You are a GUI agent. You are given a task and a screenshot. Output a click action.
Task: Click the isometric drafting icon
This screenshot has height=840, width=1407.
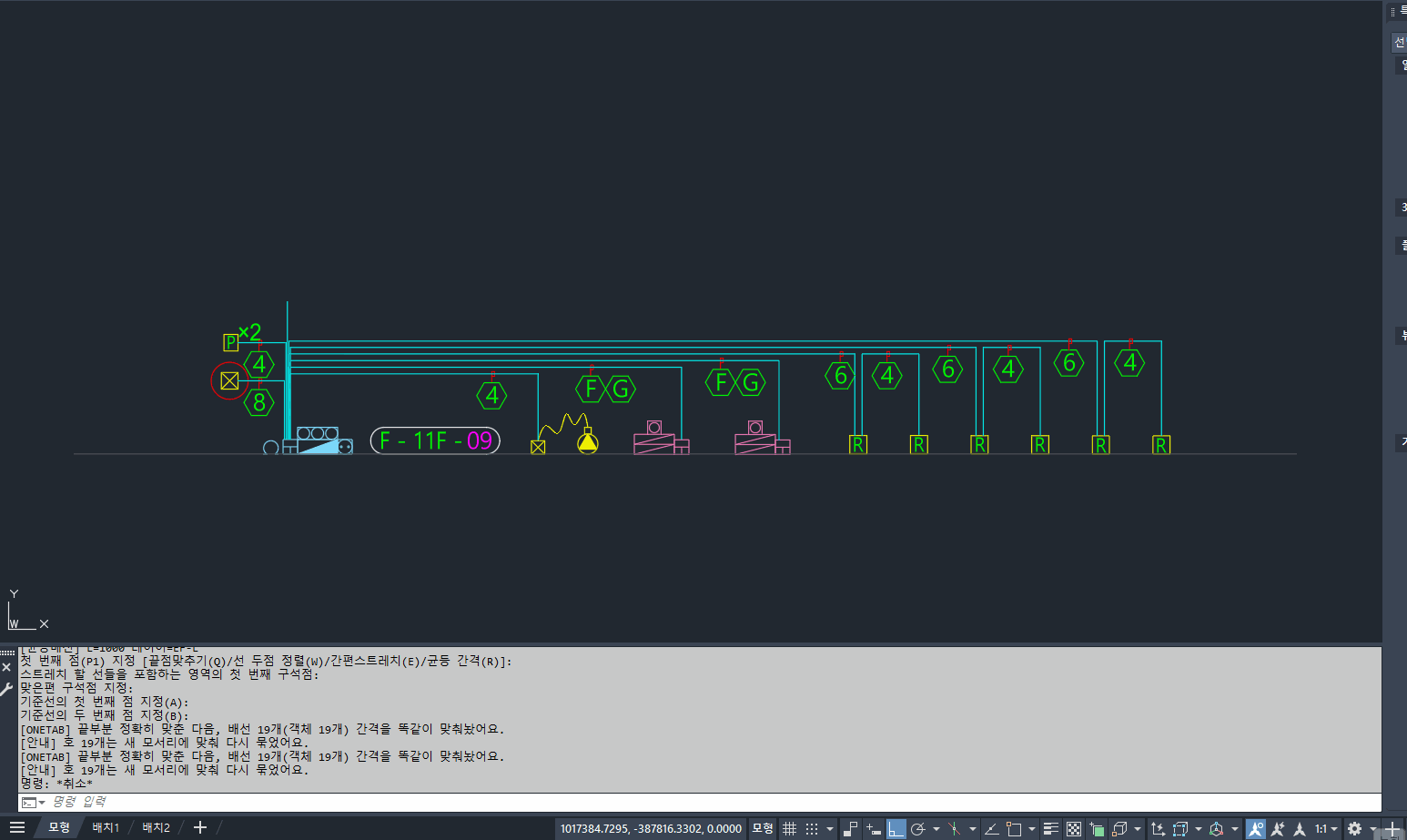[954, 828]
